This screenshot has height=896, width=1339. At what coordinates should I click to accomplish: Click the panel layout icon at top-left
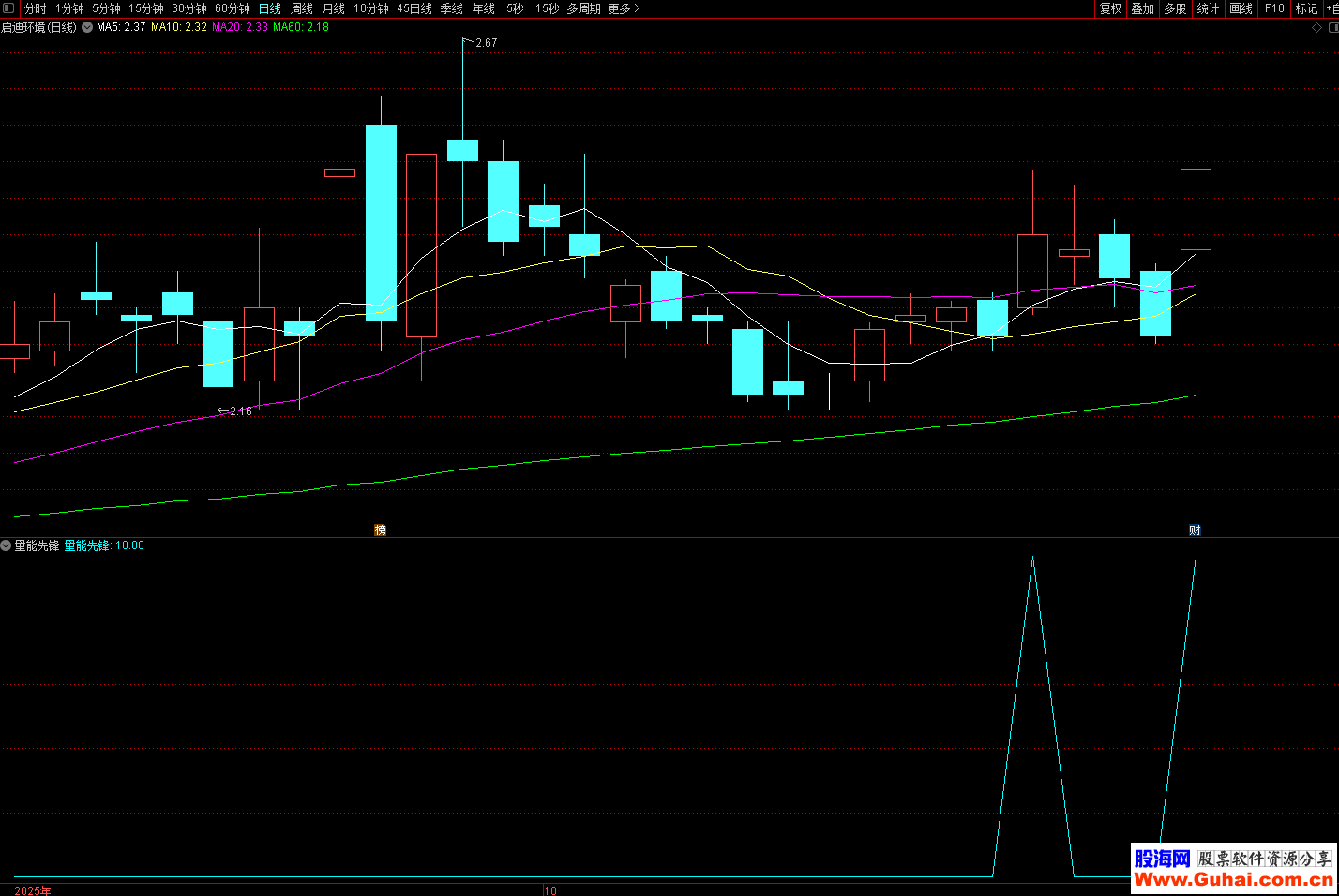tap(8, 8)
